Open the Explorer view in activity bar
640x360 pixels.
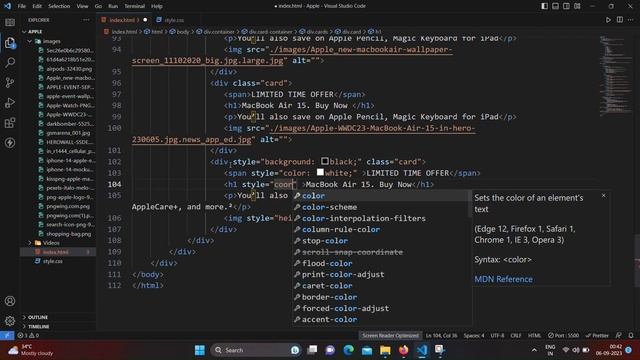pyautogui.click(x=10, y=42)
